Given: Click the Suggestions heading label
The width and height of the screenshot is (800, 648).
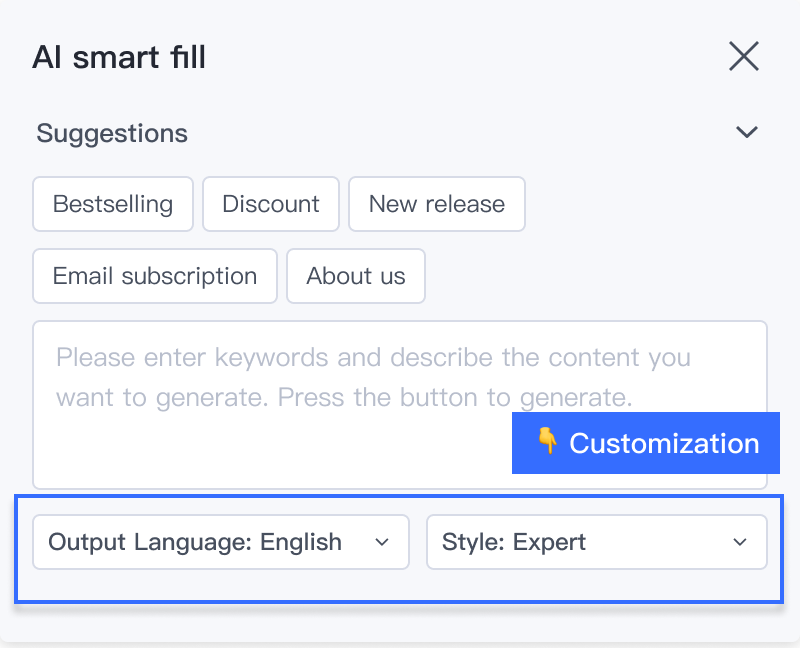Looking at the screenshot, I should tap(112, 133).
